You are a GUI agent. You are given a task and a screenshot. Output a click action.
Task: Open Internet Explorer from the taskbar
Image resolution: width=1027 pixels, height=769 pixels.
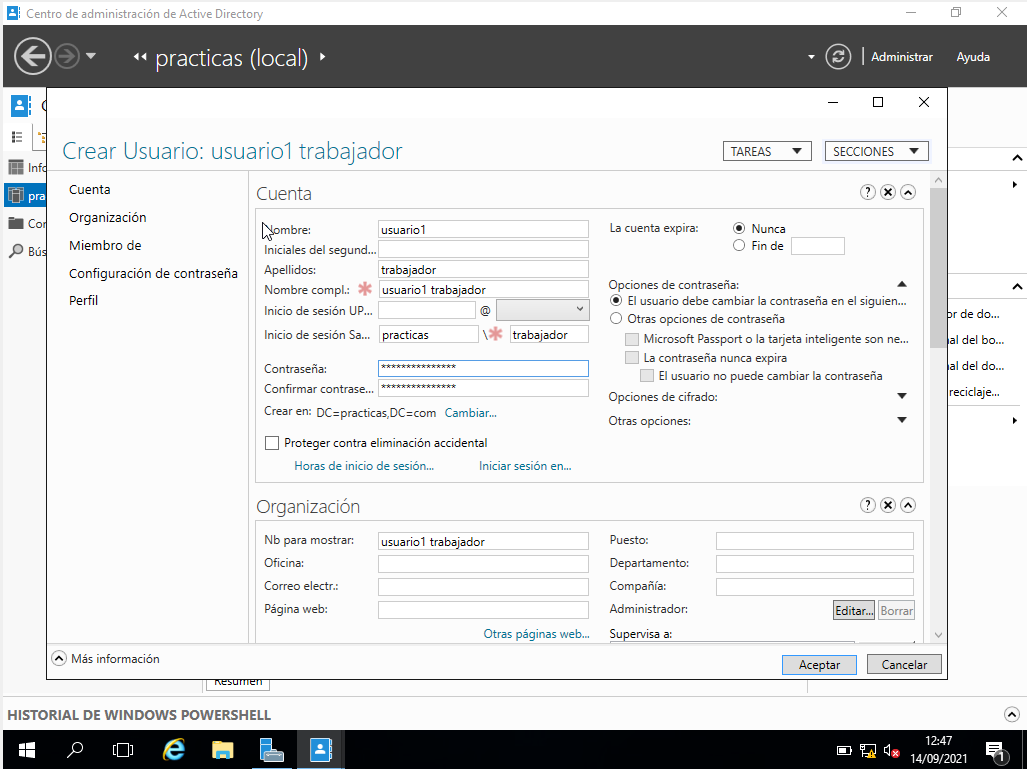coord(174,749)
